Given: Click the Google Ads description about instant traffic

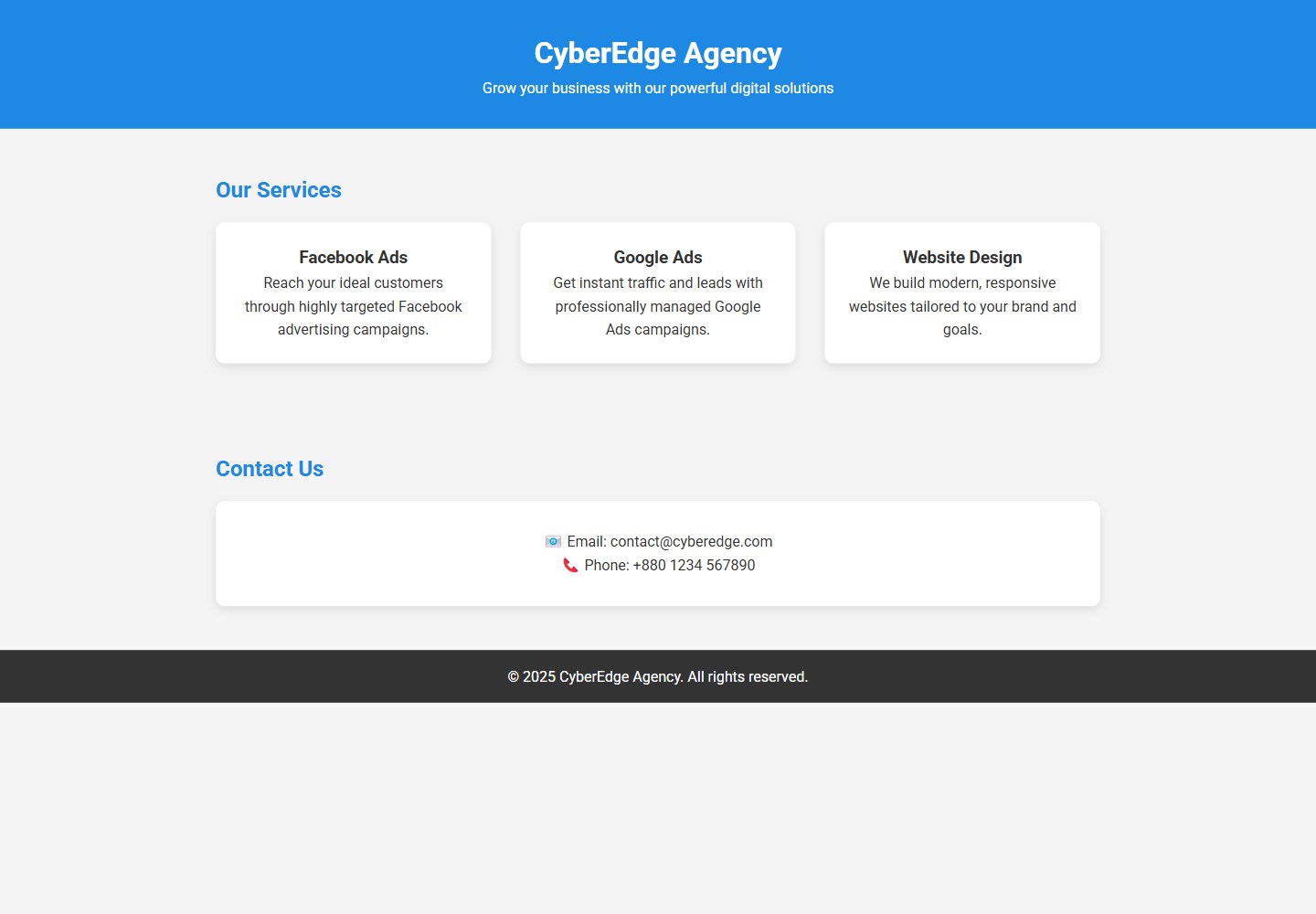Looking at the screenshot, I should point(658,306).
